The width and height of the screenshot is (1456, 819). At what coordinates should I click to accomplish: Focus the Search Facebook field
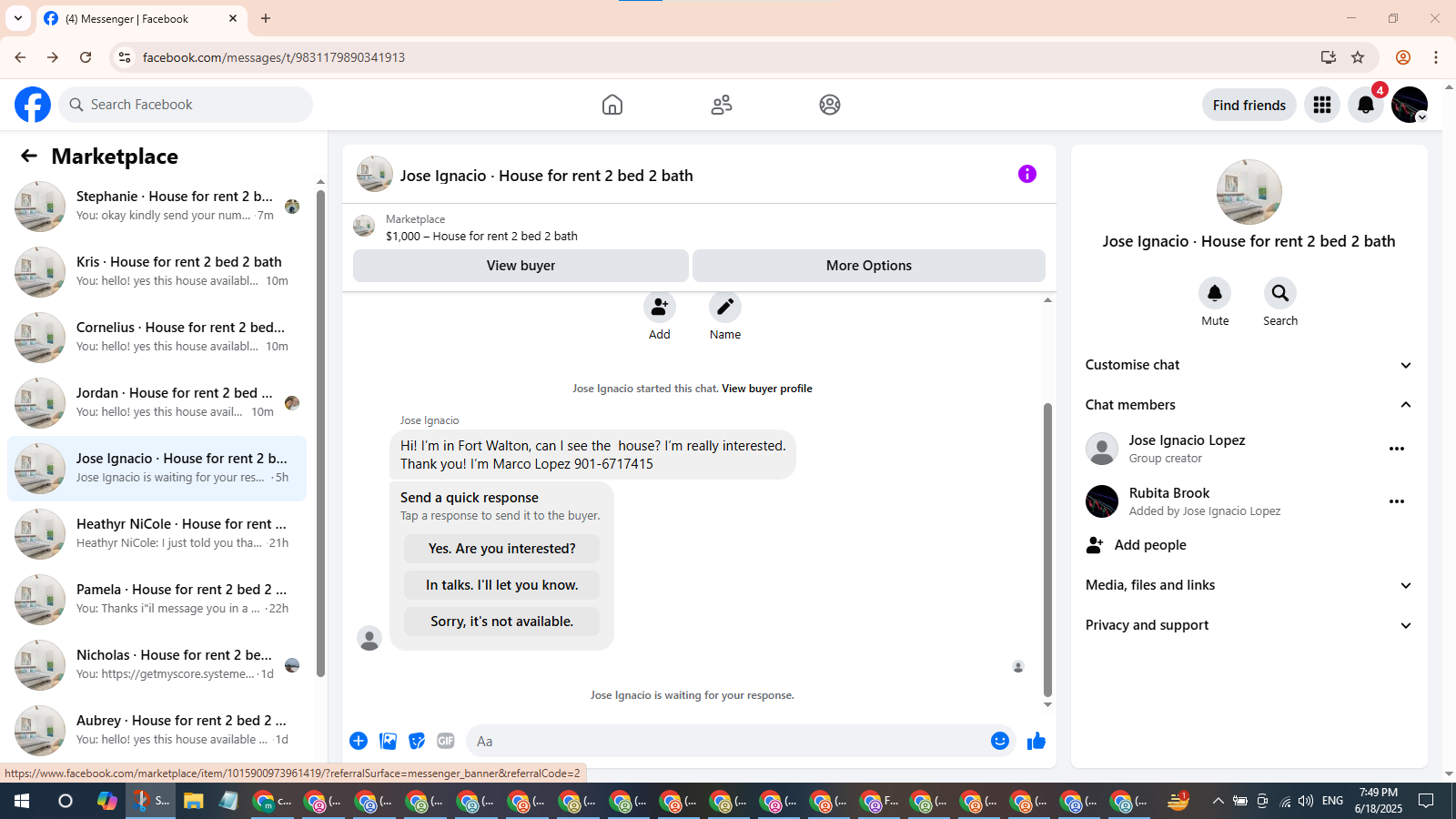pos(186,105)
